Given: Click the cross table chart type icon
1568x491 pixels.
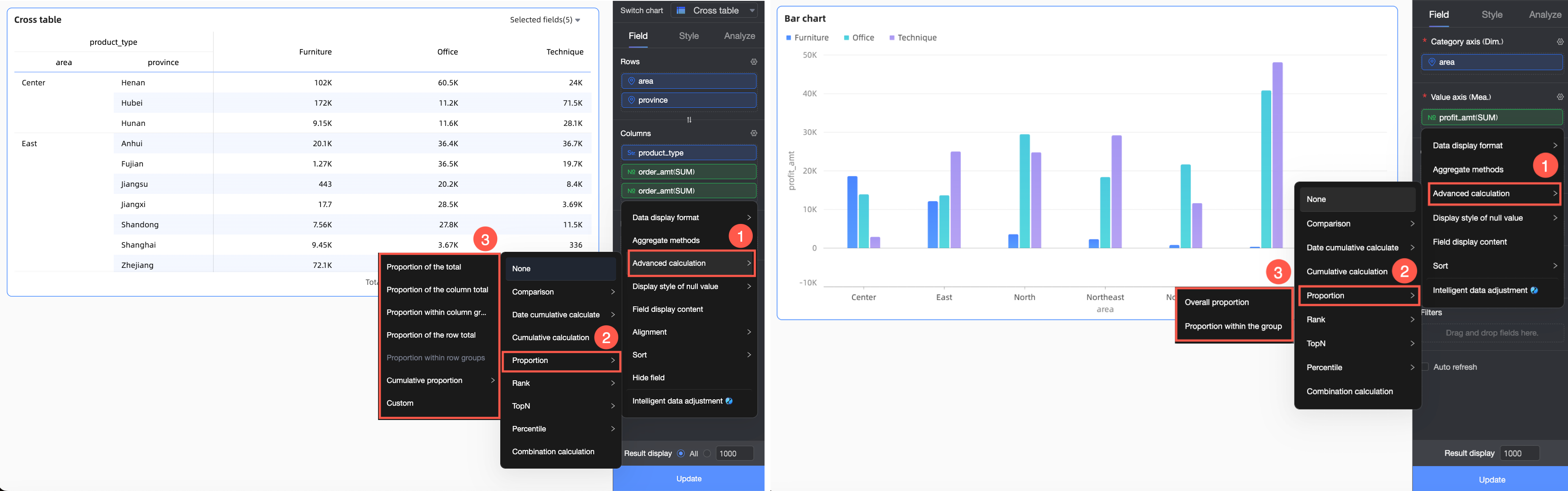Looking at the screenshot, I should pos(681,10).
